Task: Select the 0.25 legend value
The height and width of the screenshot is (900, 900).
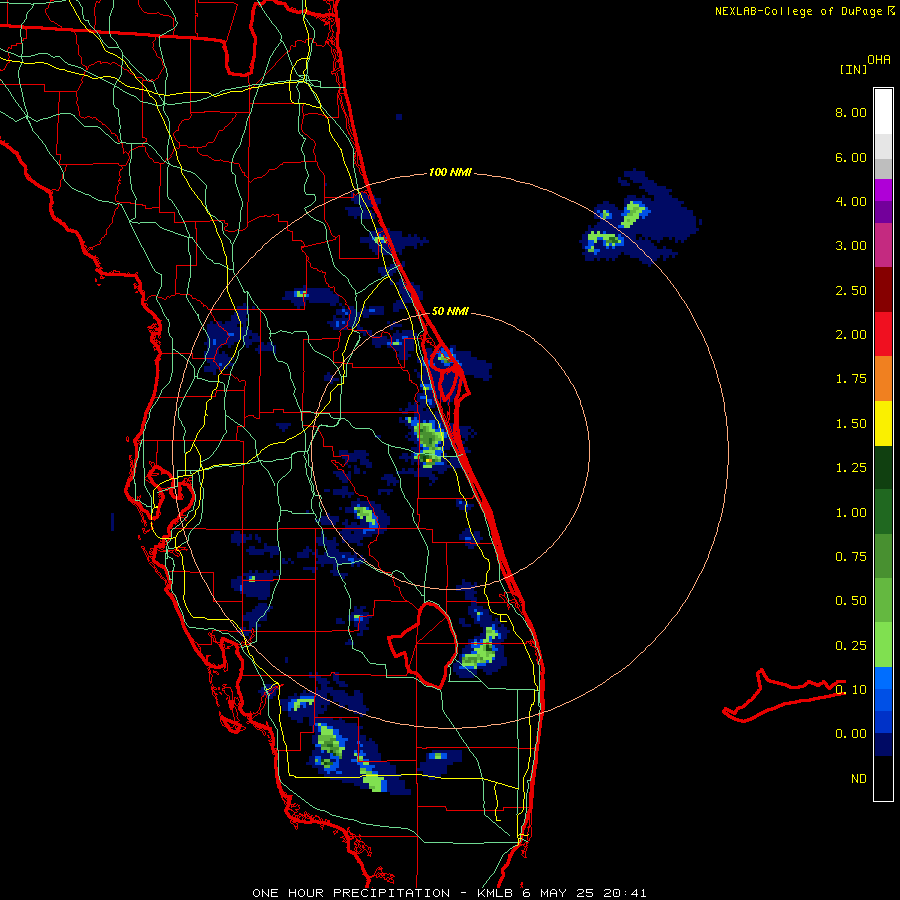Action: click(x=851, y=646)
